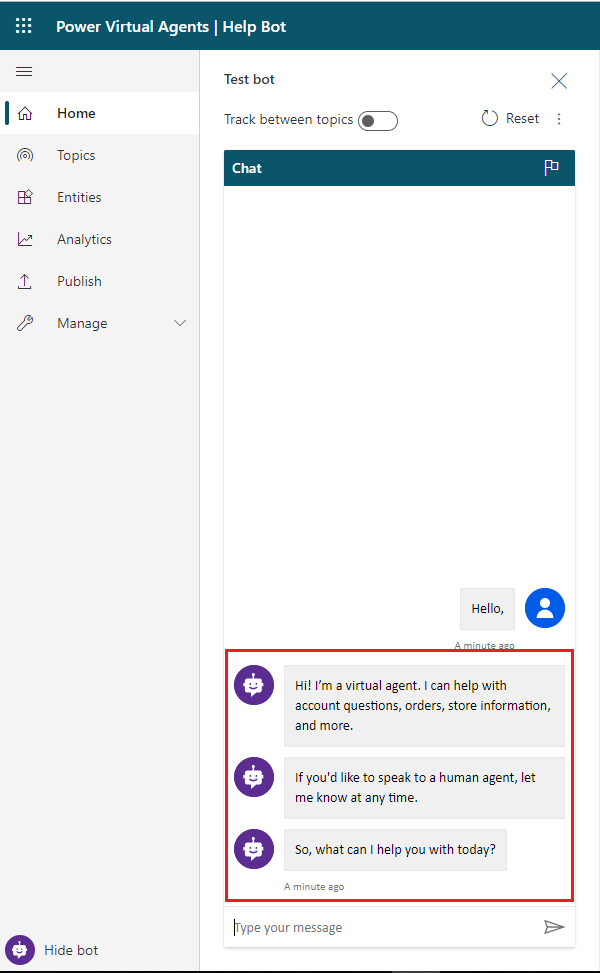Image resolution: width=600 pixels, height=973 pixels.
Task: Toggle Track between topics switch
Action: coord(378,120)
